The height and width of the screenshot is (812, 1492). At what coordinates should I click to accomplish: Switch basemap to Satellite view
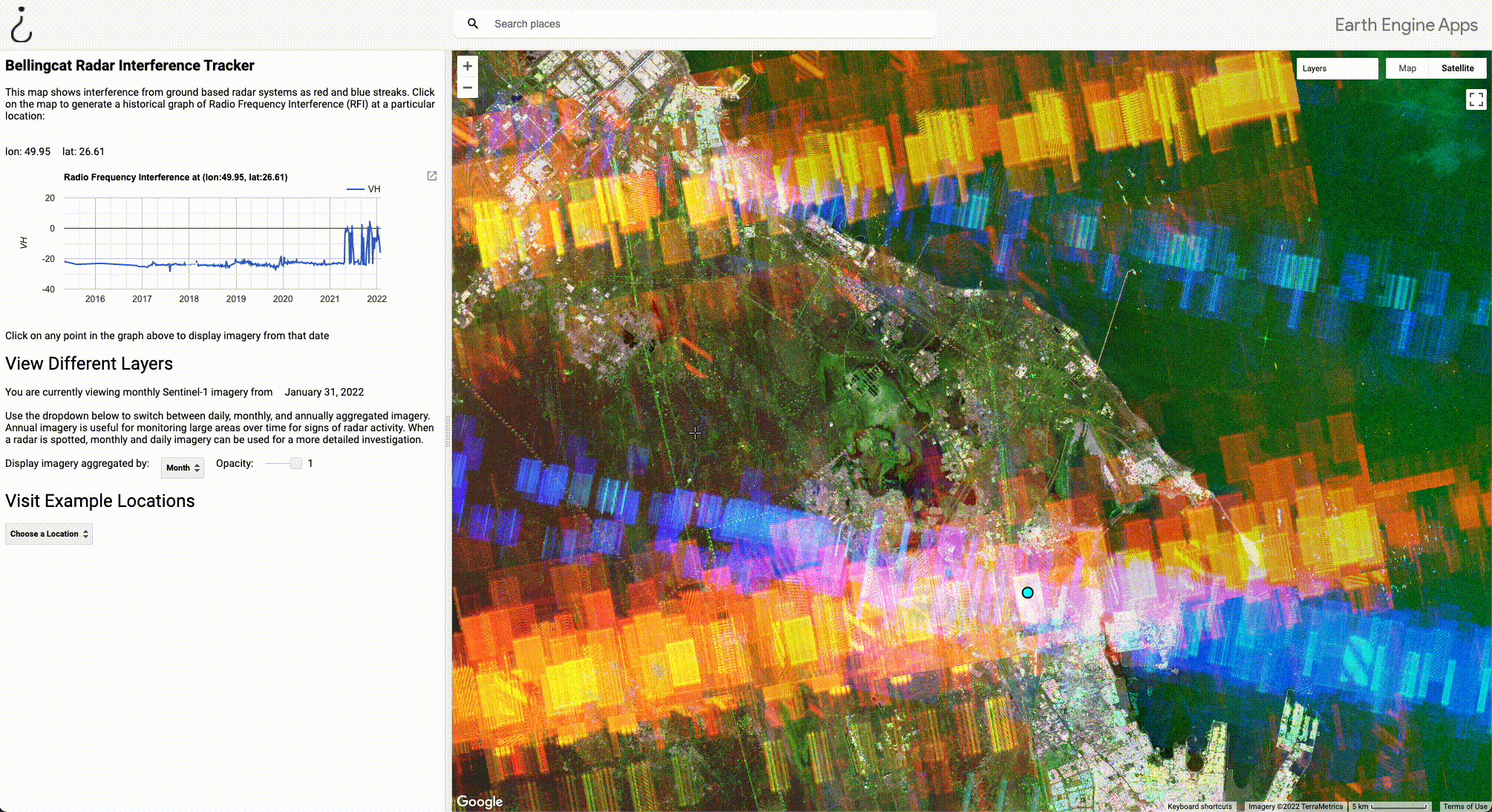pyautogui.click(x=1457, y=68)
